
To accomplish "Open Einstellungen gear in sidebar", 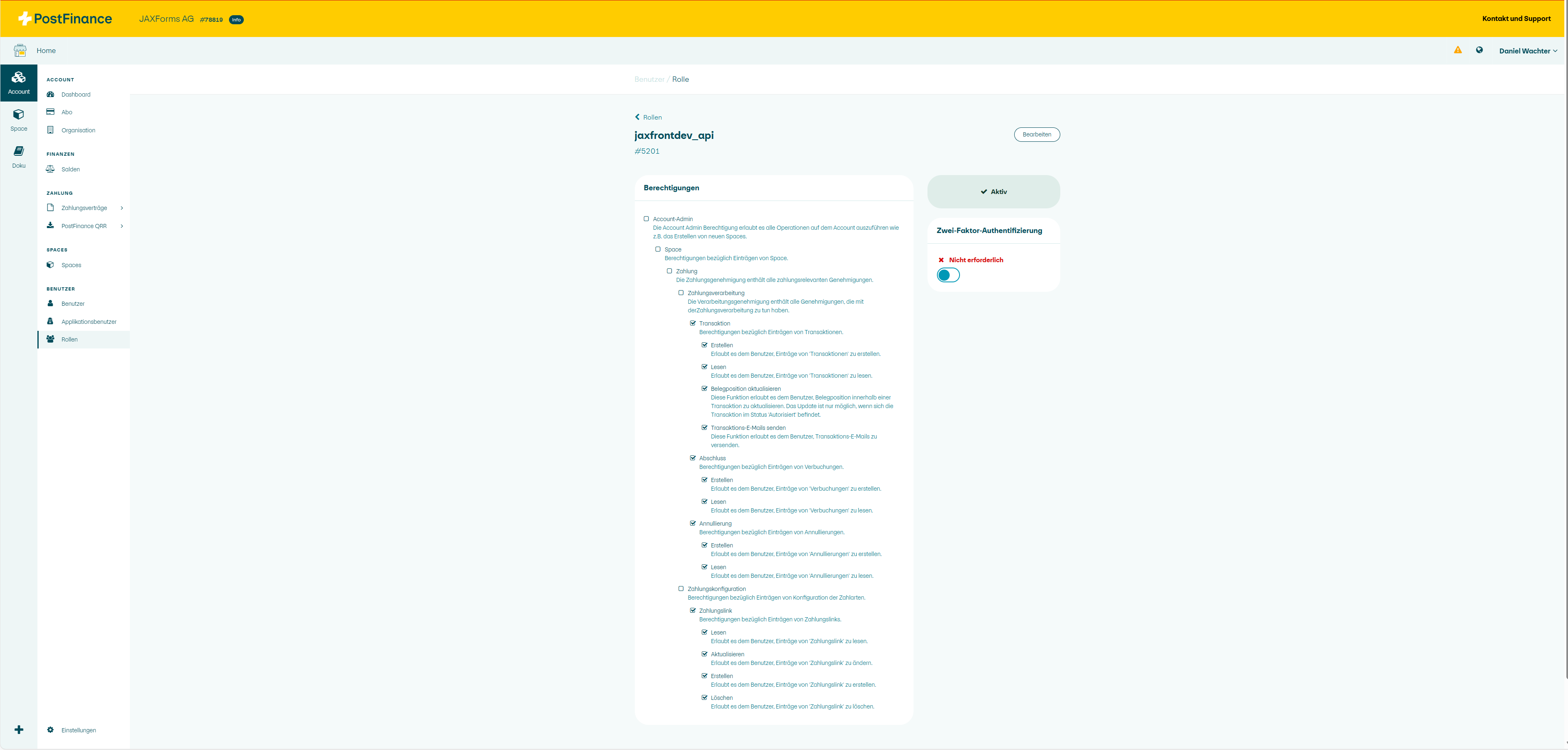I will [78, 730].
